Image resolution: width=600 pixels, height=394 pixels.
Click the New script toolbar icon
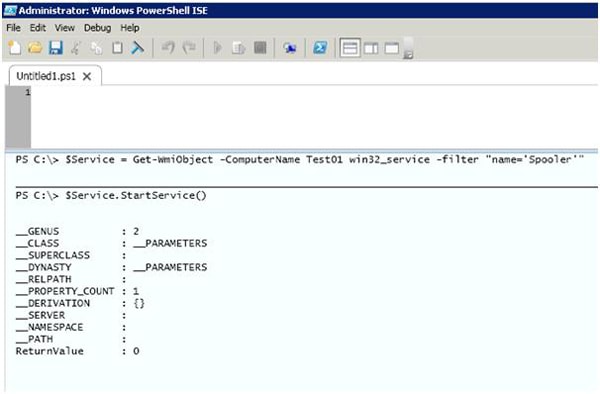[x=15, y=48]
